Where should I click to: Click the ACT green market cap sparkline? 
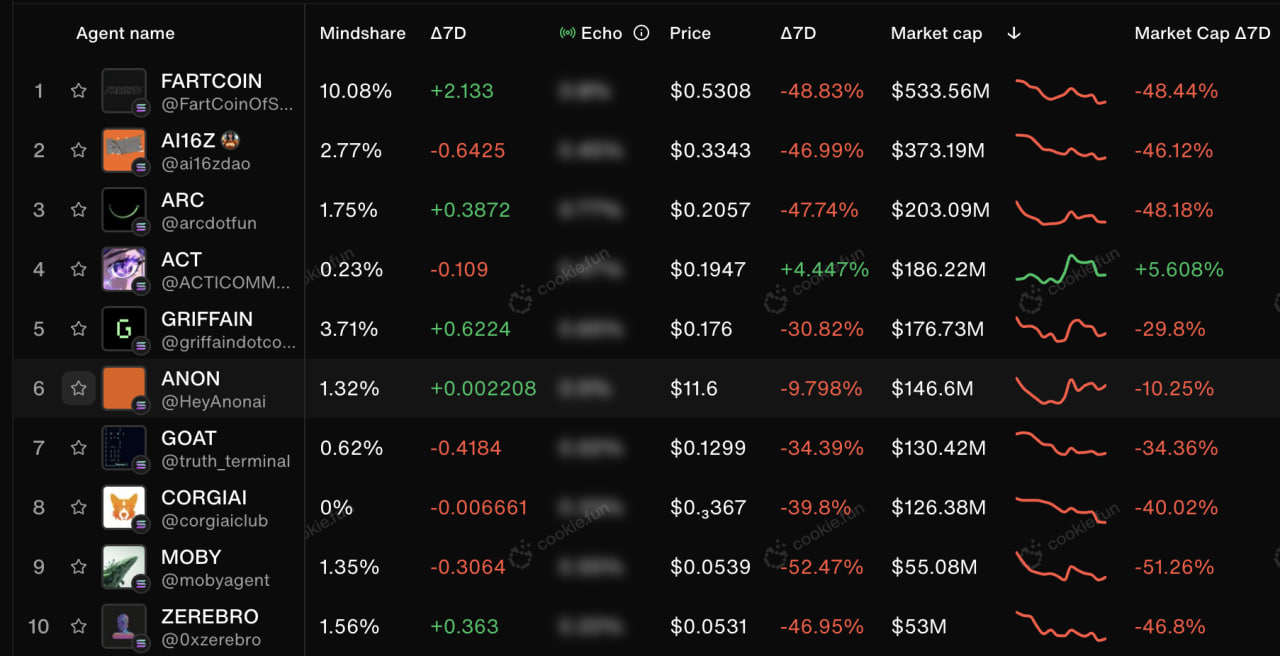coord(1061,268)
